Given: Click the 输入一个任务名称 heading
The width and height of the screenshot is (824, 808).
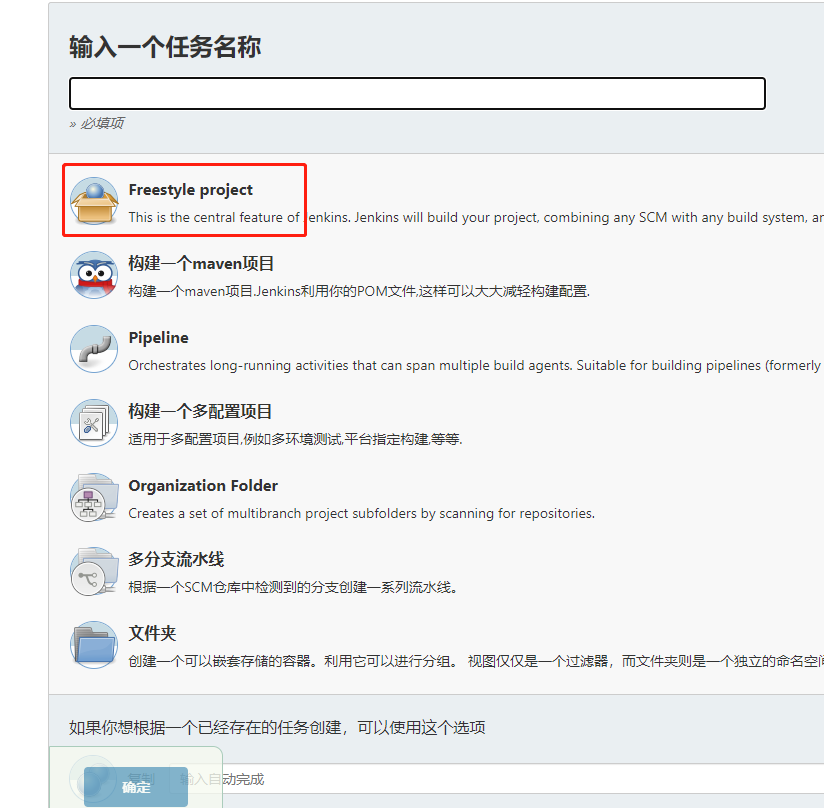Looking at the screenshot, I should coord(165,47).
